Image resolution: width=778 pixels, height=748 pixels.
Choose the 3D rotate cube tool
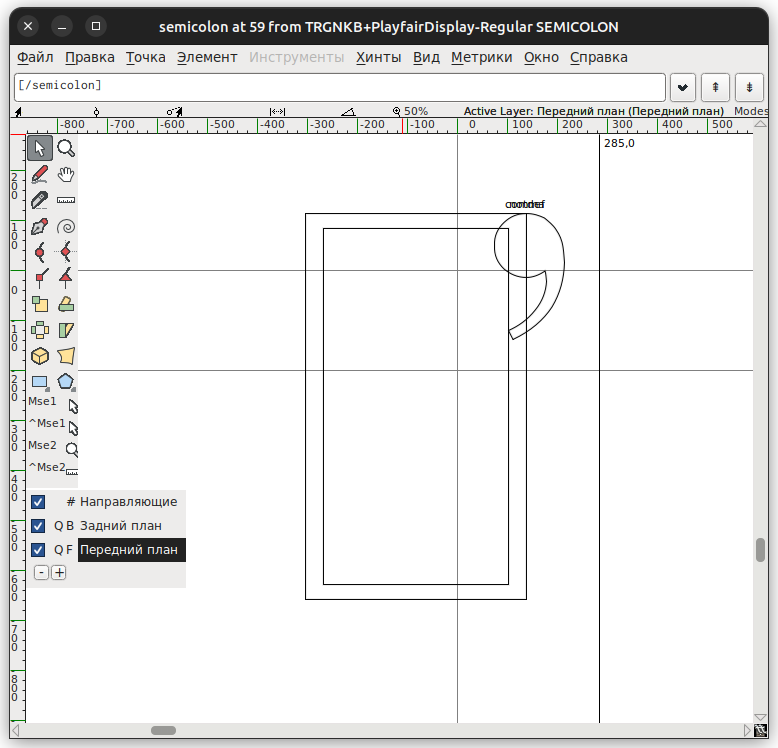[x=40, y=356]
